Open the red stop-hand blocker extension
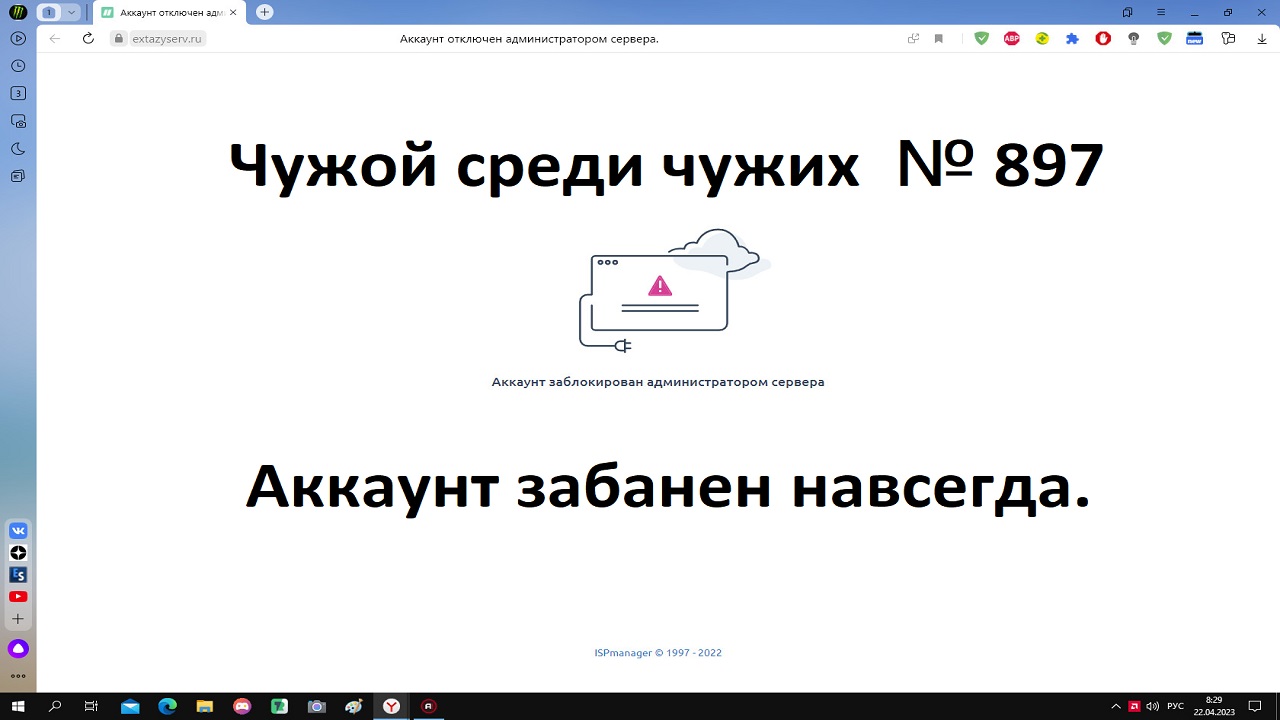 pyautogui.click(x=1103, y=39)
